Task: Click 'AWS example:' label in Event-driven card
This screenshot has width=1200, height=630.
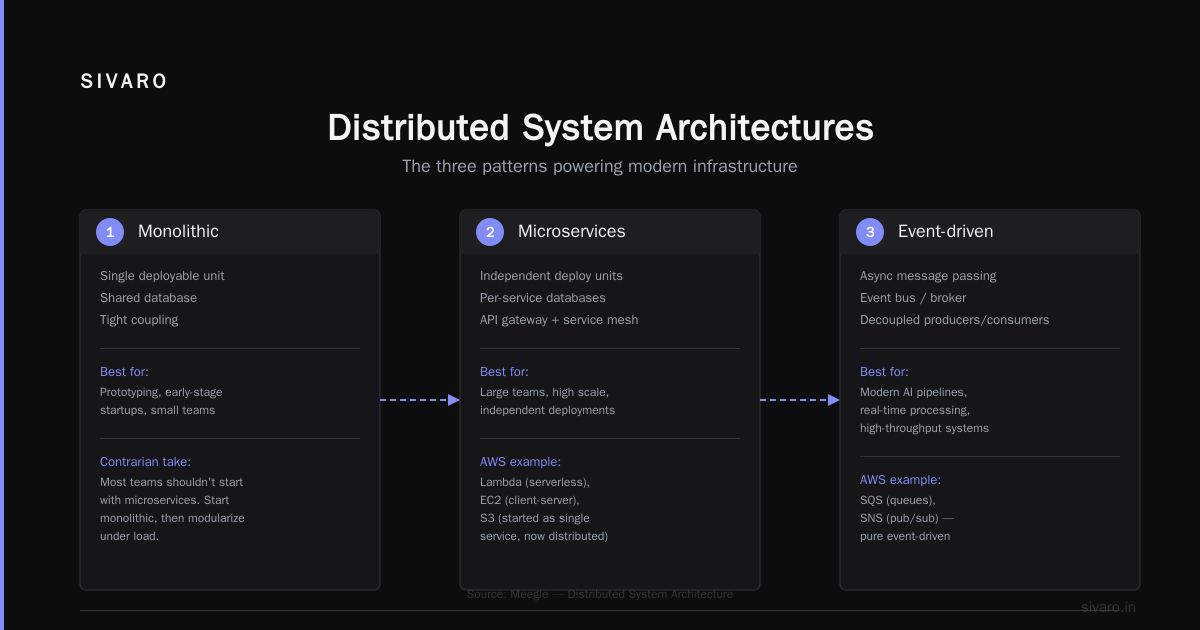Action: pyautogui.click(x=900, y=480)
